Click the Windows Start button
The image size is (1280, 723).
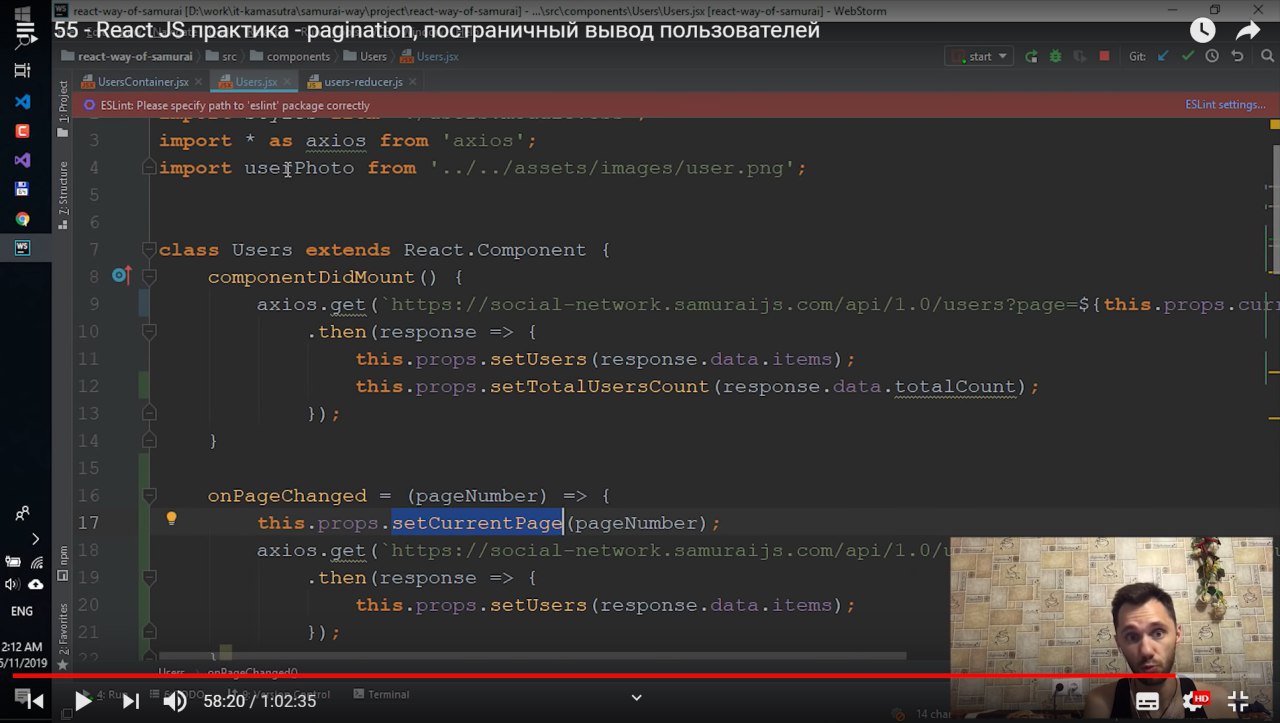click(x=22, y=14)
